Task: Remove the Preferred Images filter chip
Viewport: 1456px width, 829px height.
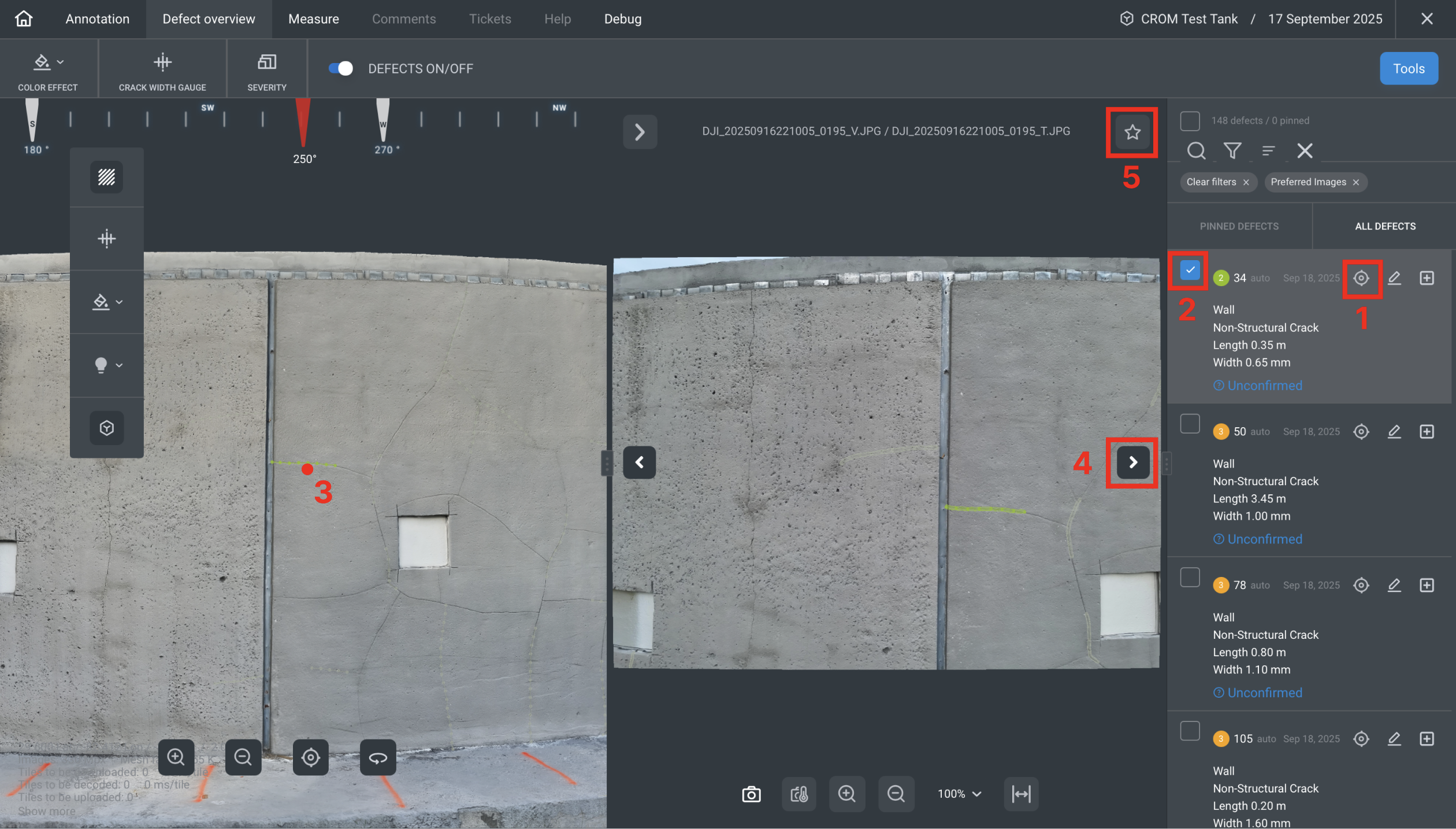Action: pyautogui.click(x=1355, y=183)
